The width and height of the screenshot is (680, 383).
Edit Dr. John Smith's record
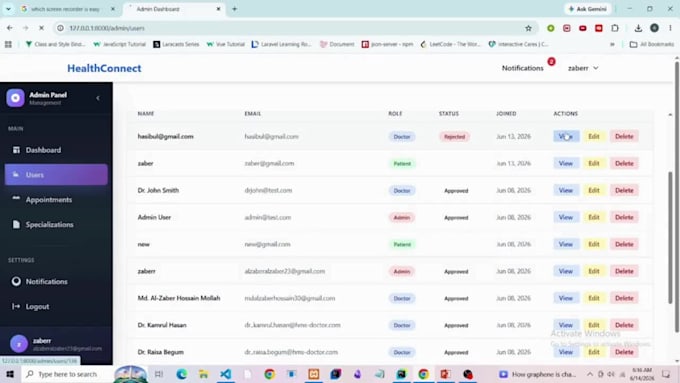[x=594, y=190]
